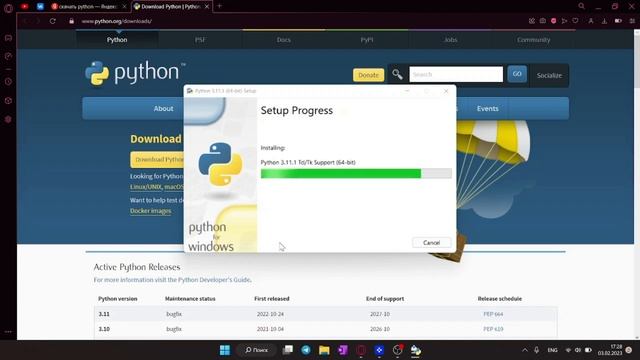
Task: Select the Community top navigation tab
Action: [533, 40]
